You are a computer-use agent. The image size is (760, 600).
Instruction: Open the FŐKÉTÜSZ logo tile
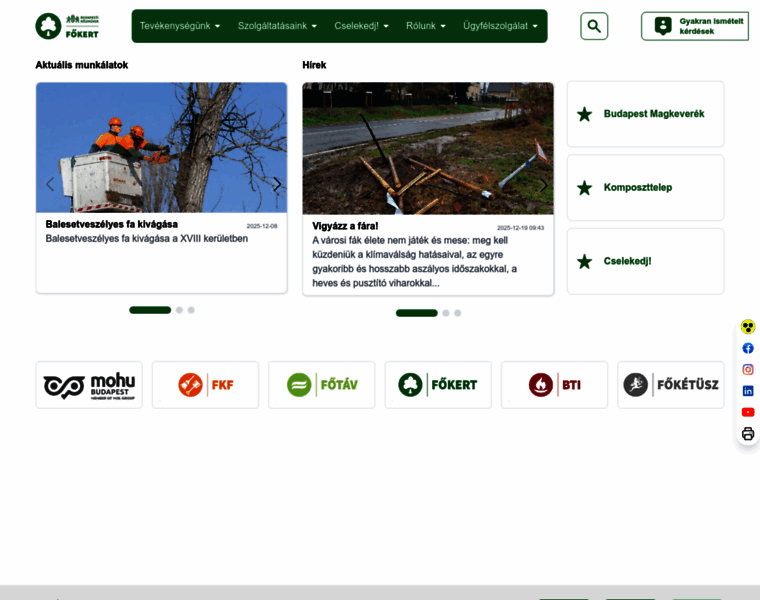click(x=671, y=385)
